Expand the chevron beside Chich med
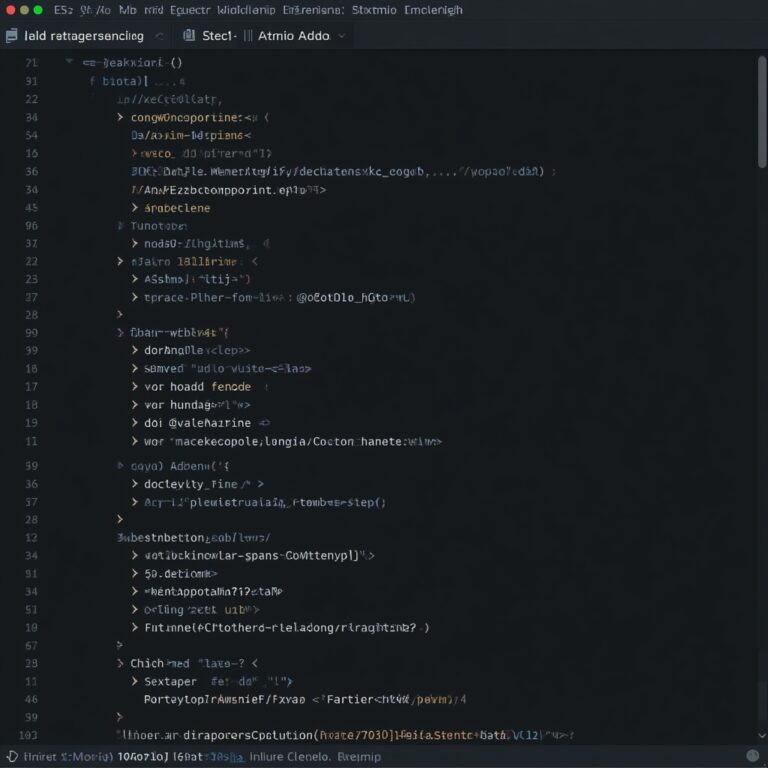Viewport: 768px width, 768px height. (x=121, y=663)
